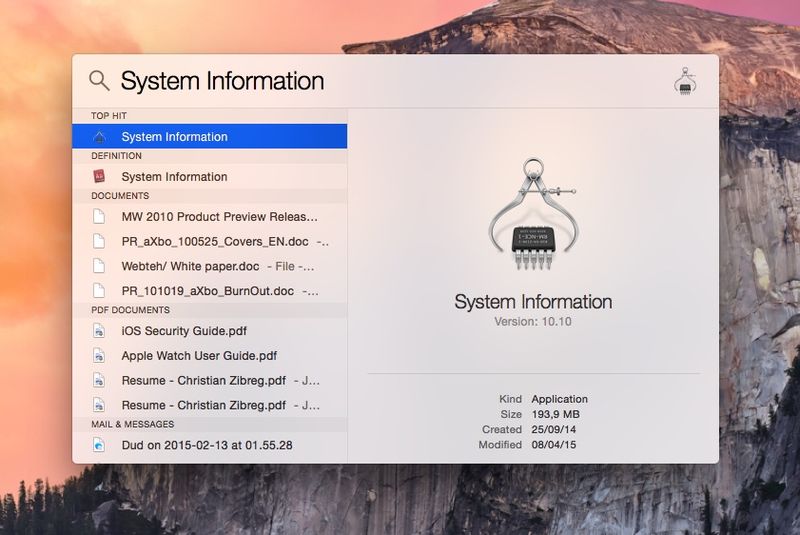This screenshot has width=800, height=535.
Task: Click PDF icon of the second Resume - Christian Zibreg.pdf
Action: point(99,405)
